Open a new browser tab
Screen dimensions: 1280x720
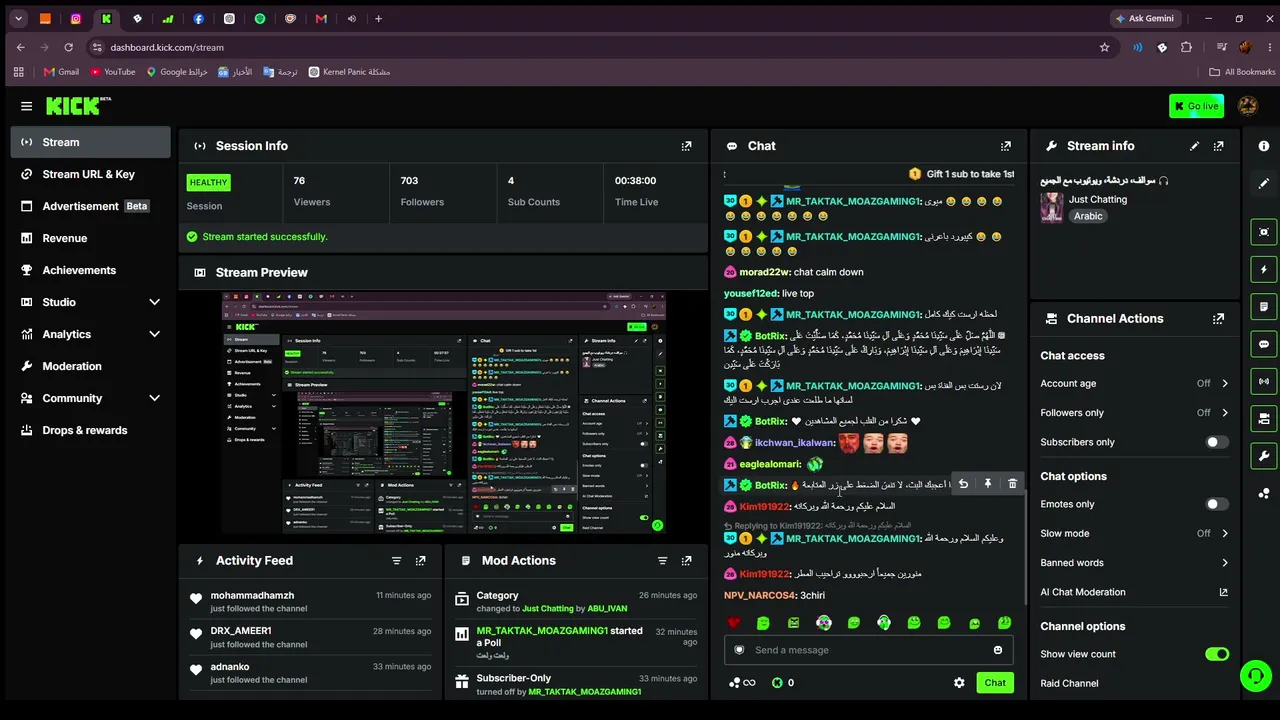(378, 18)
